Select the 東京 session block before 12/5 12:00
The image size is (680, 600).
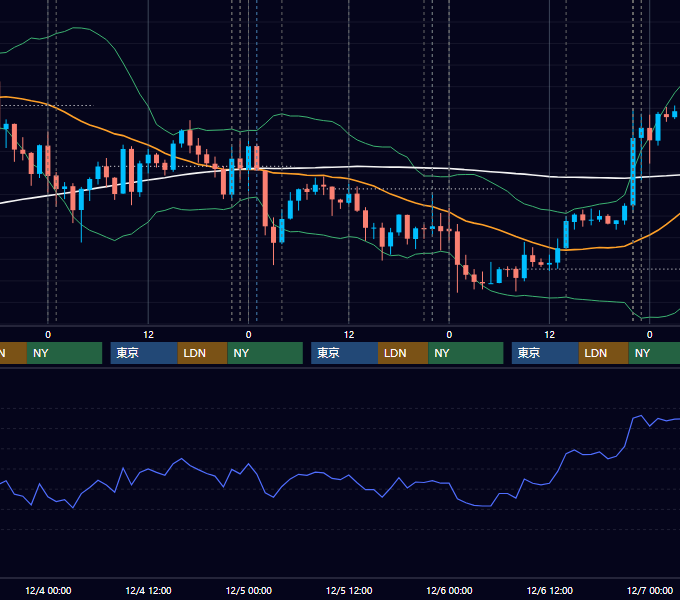coord(344,353)
